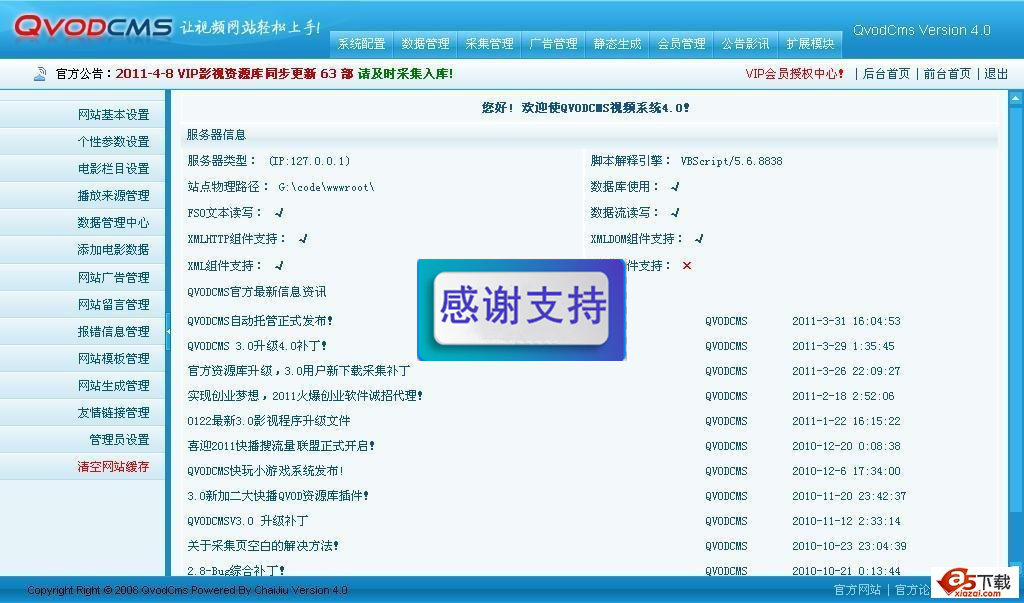Viewport: 1024px width, 603px height.
Task: Click date 2011-3-31 16:04:53
Action: [x=846, y=321]
